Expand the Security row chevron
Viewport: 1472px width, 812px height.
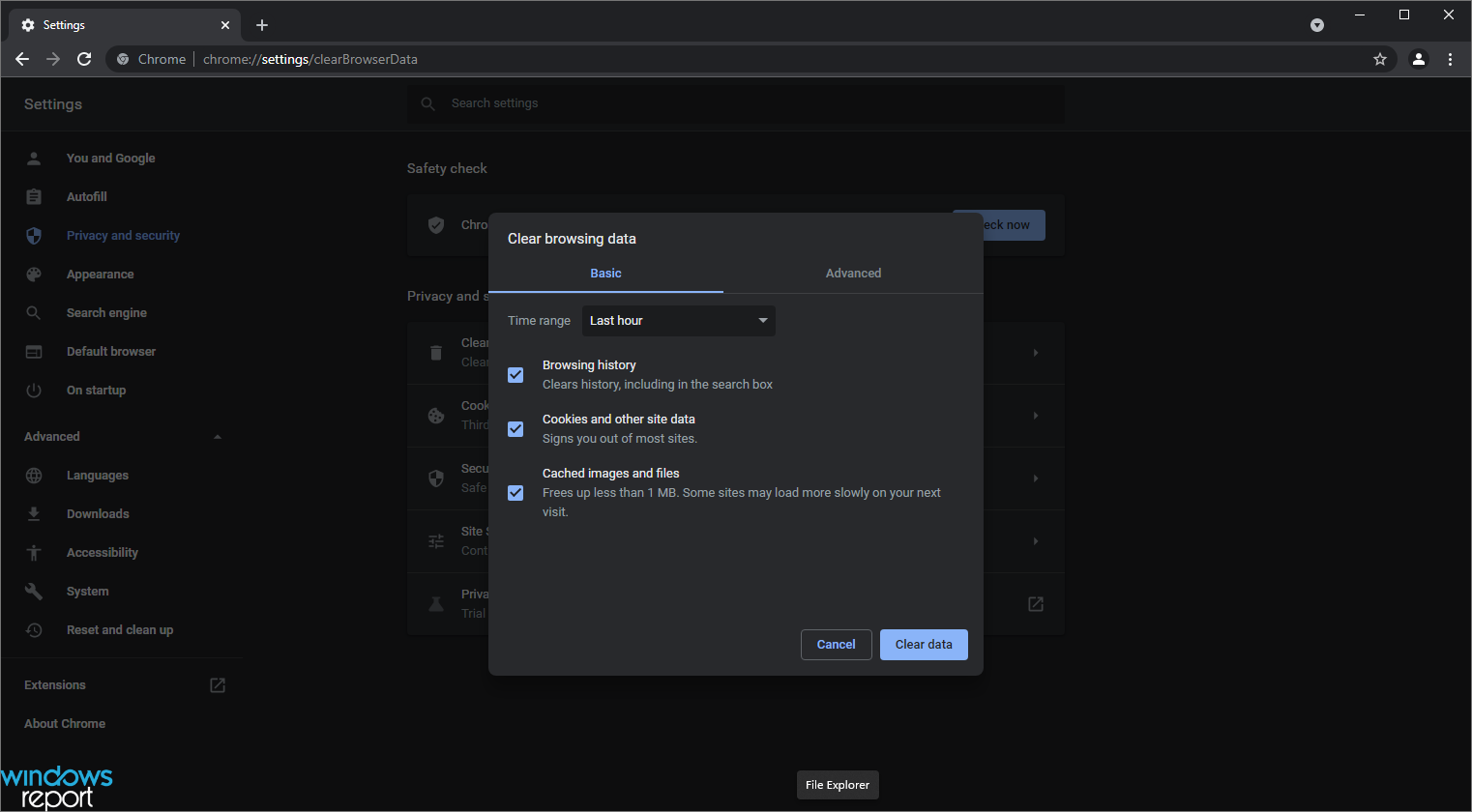(x=1036, y=478)
